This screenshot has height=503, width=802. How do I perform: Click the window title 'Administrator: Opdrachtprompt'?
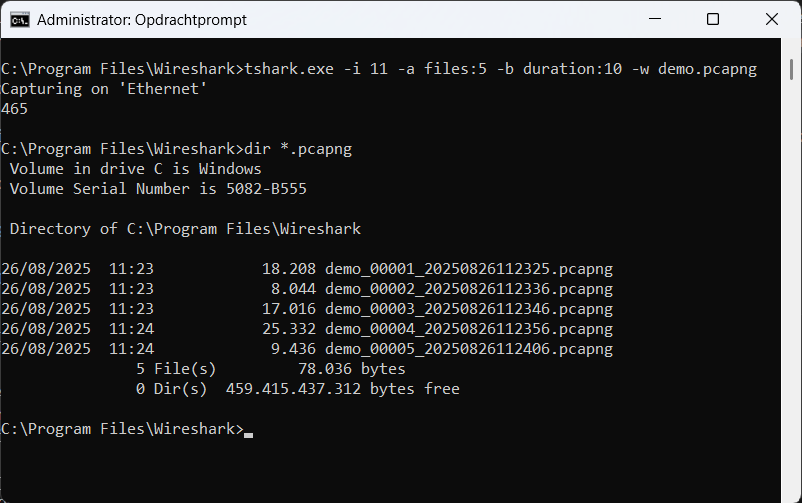[141, 20]
